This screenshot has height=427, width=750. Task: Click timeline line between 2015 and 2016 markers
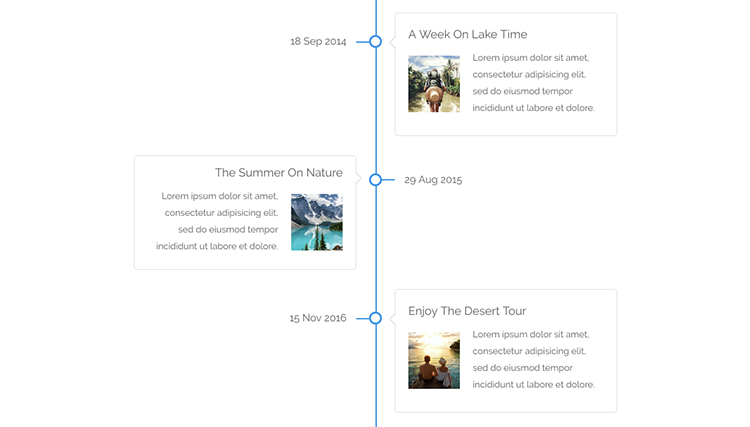click(x=376, y=250)
